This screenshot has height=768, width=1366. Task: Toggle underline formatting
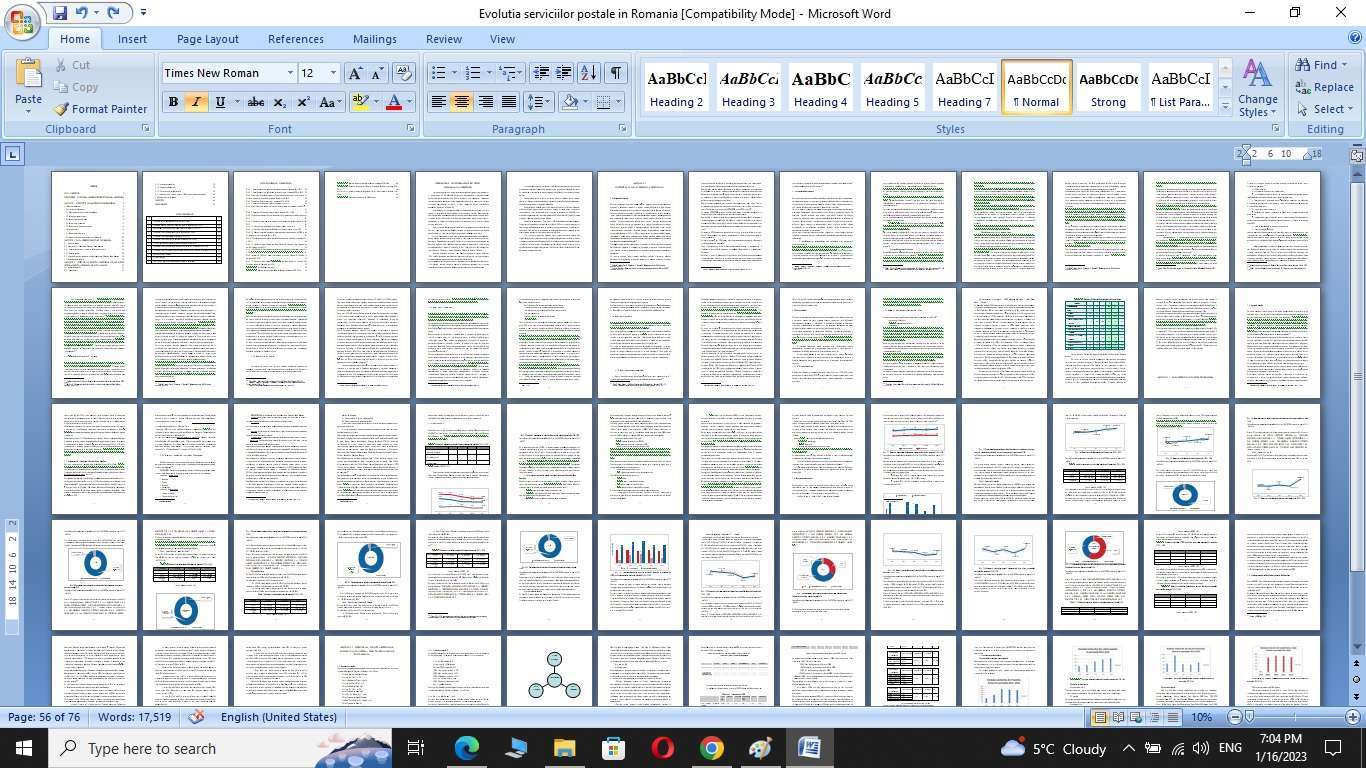point(219,102)
